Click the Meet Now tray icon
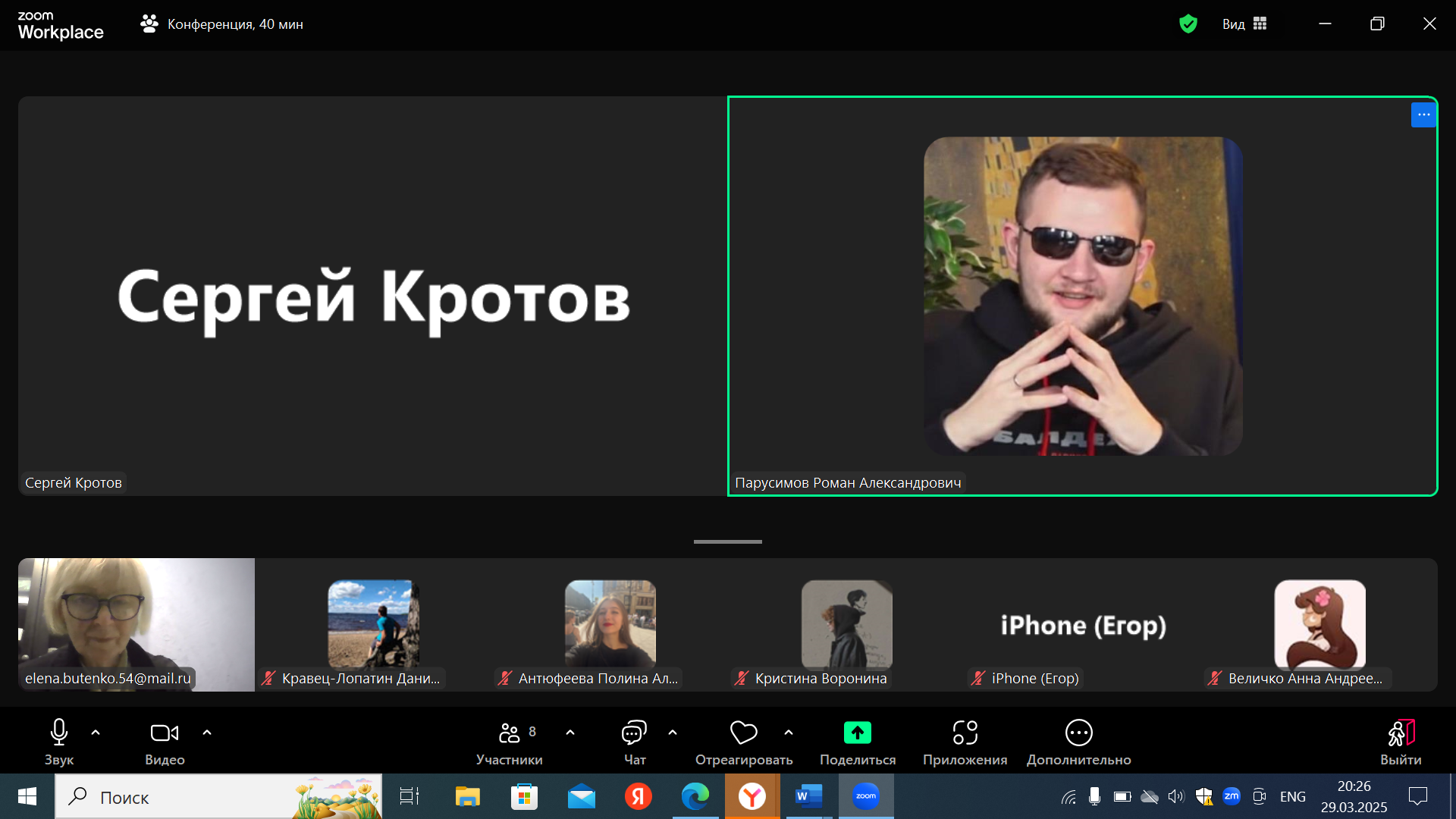The image size is (1456, 819). pyautogui.click(x=1260, y=796)
